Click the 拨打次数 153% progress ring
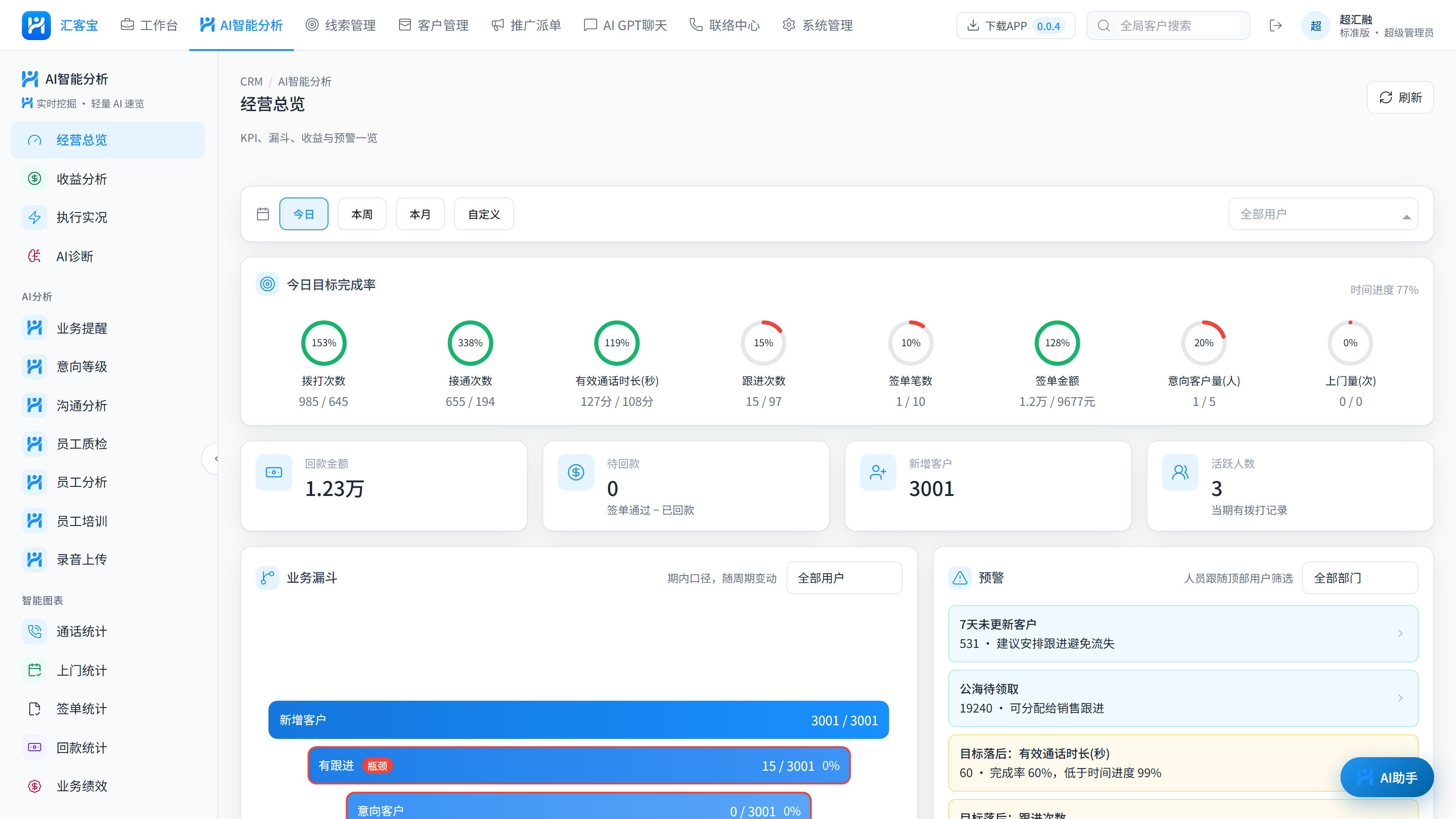The width and height of the screenshot is (1456, 819). (324, 343)
